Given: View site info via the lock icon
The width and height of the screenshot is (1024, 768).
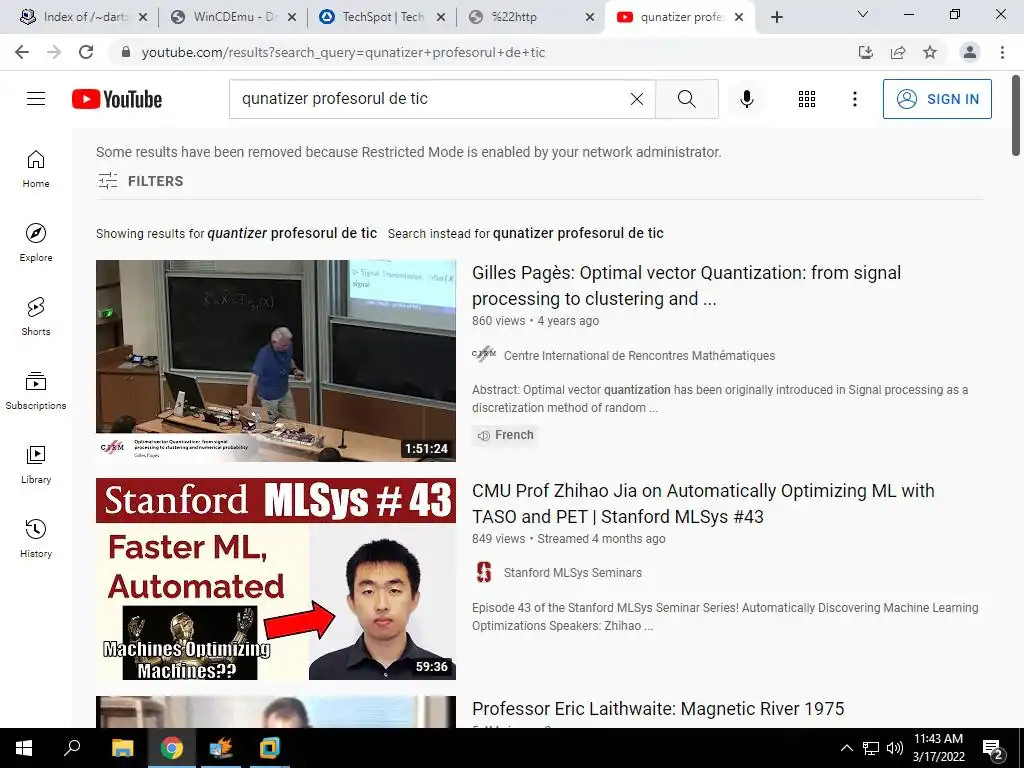Looking at the screenshot, I should click(126, 52).
